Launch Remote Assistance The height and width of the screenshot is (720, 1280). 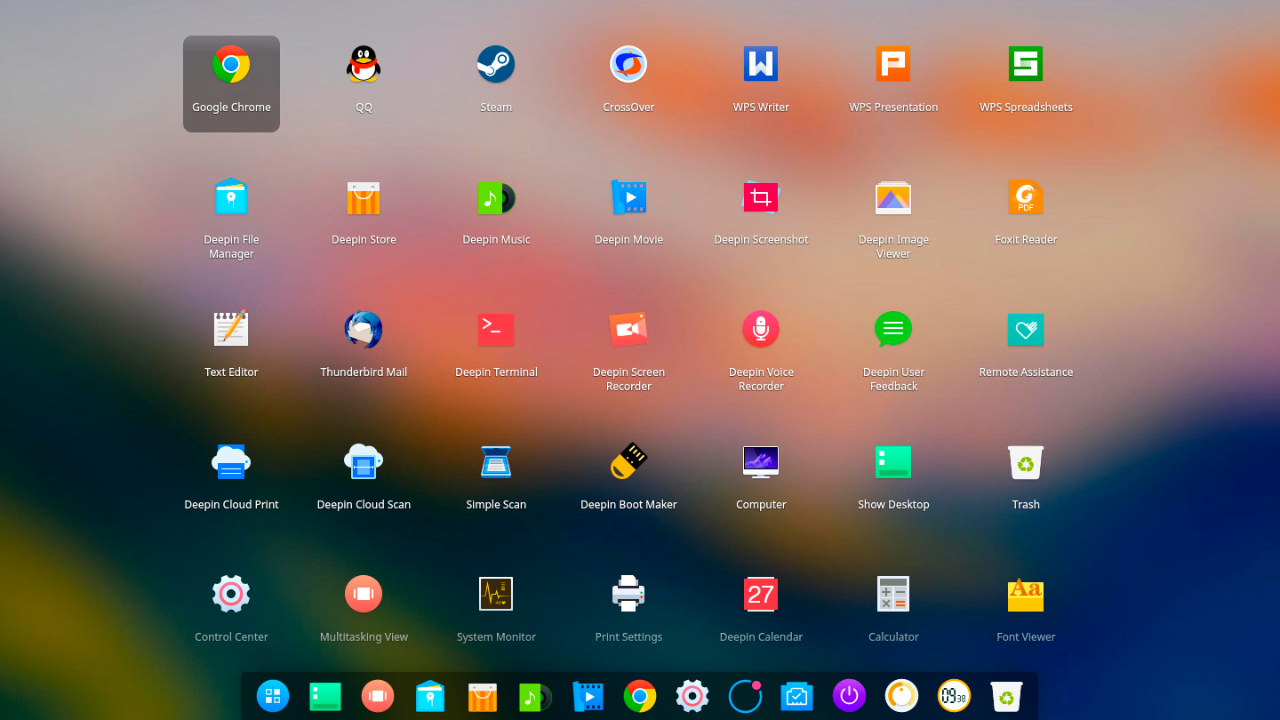click(x=1026, y=329)
